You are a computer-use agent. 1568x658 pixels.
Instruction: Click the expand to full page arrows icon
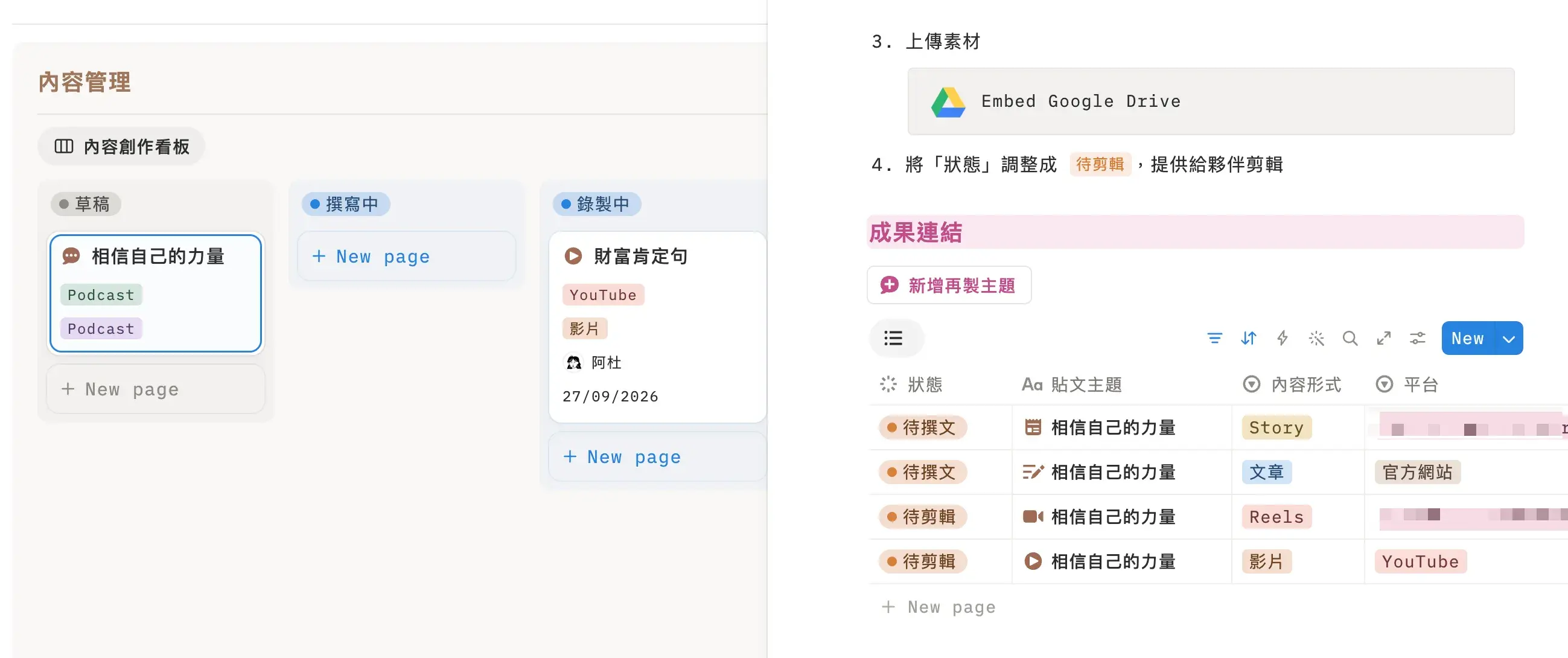pos(1383,338)
